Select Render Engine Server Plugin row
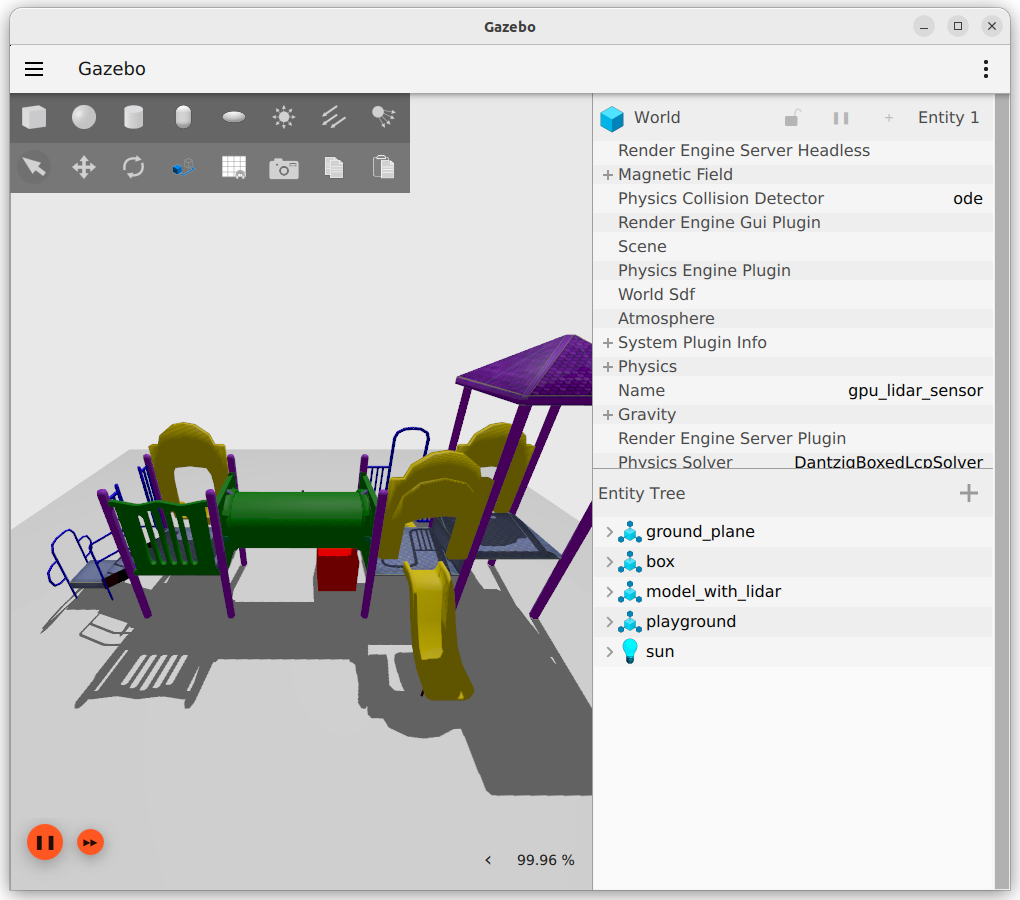 click(793, 438)
